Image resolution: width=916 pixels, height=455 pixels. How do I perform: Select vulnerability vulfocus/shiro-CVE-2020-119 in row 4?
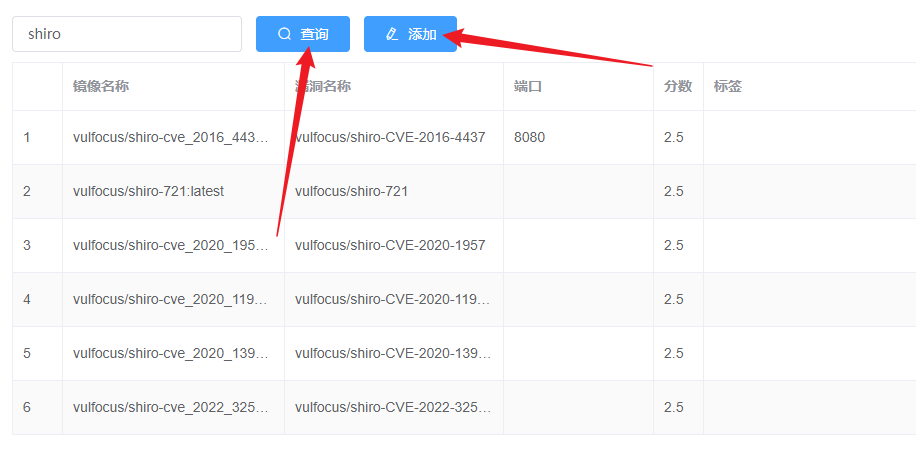click(392, 299)
